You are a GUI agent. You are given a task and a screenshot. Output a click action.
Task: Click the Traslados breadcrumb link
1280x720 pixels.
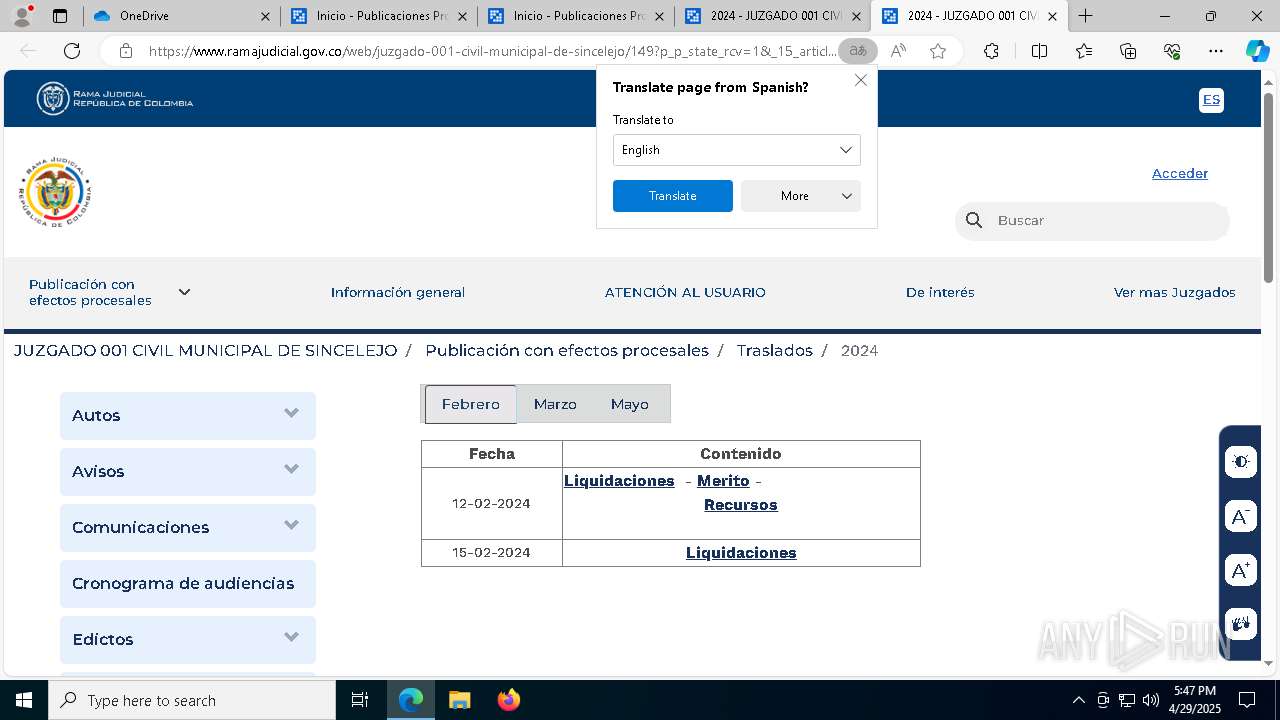point(774,350)
